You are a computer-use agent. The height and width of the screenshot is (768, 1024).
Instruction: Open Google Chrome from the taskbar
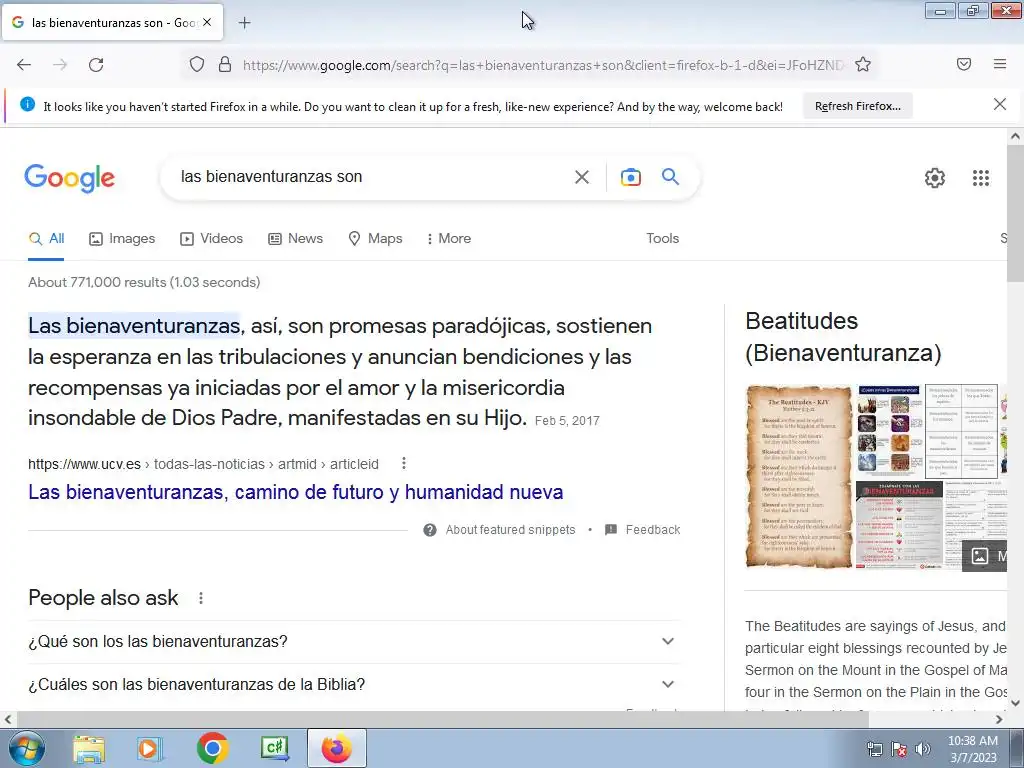point(212,748)
